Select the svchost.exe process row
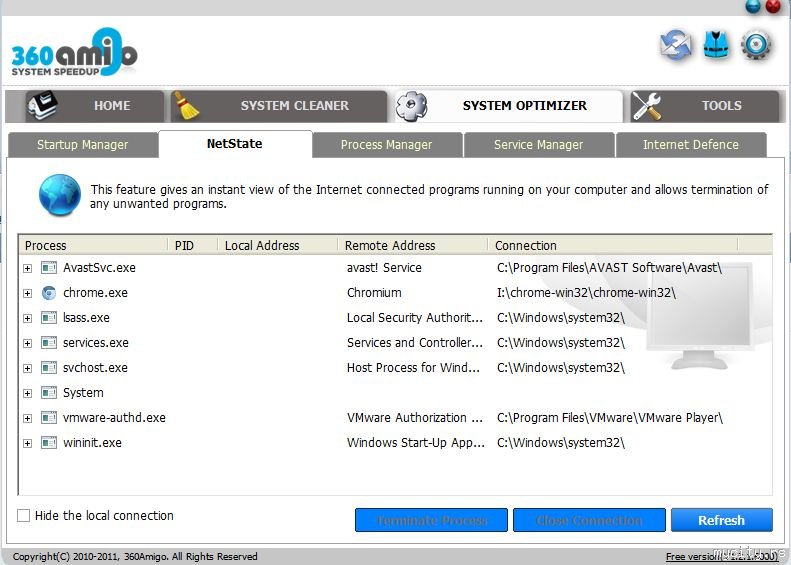Image resolution: width=791 pixels, height=565 pixels. click(394, 368)
